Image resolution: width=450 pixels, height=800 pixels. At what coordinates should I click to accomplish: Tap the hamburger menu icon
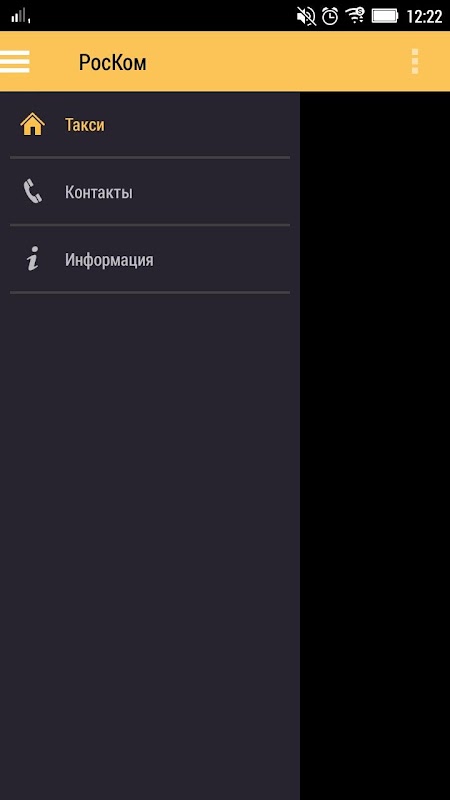tap(14, 62)
